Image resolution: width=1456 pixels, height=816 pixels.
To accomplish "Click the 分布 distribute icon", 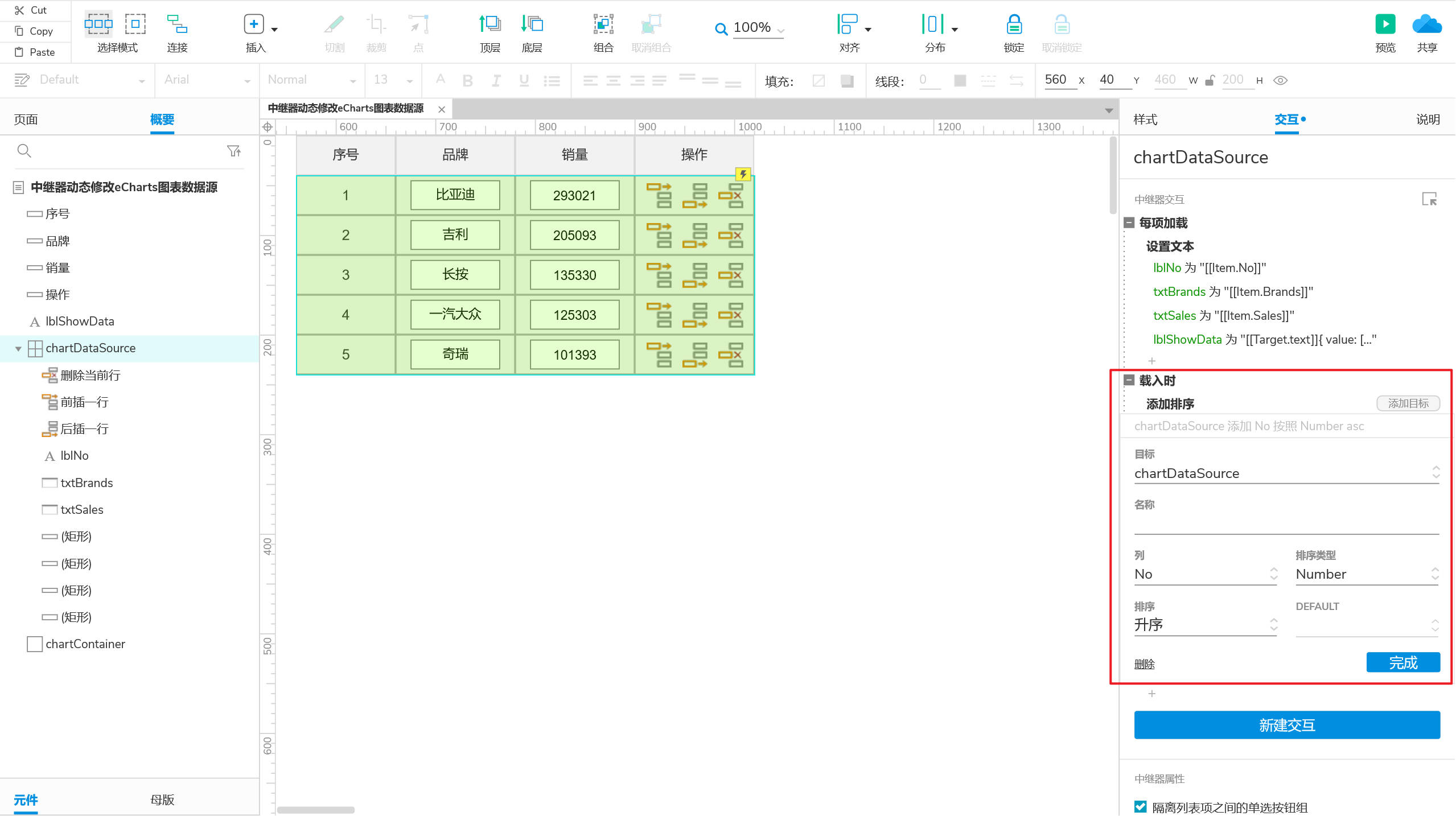I will [933, 24].
